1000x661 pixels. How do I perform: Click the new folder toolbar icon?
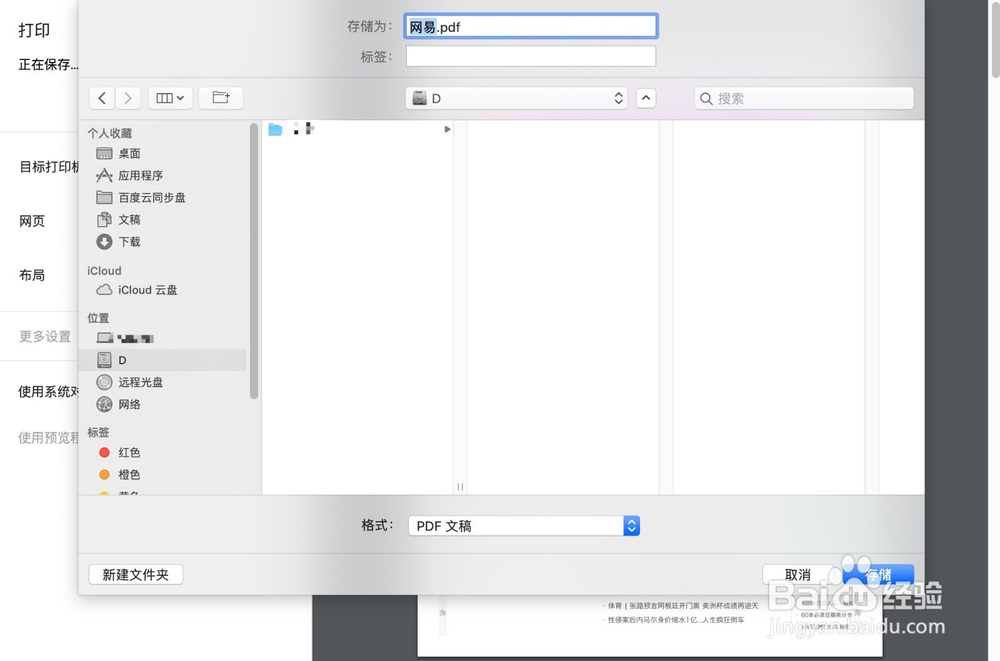click(221, 98)
